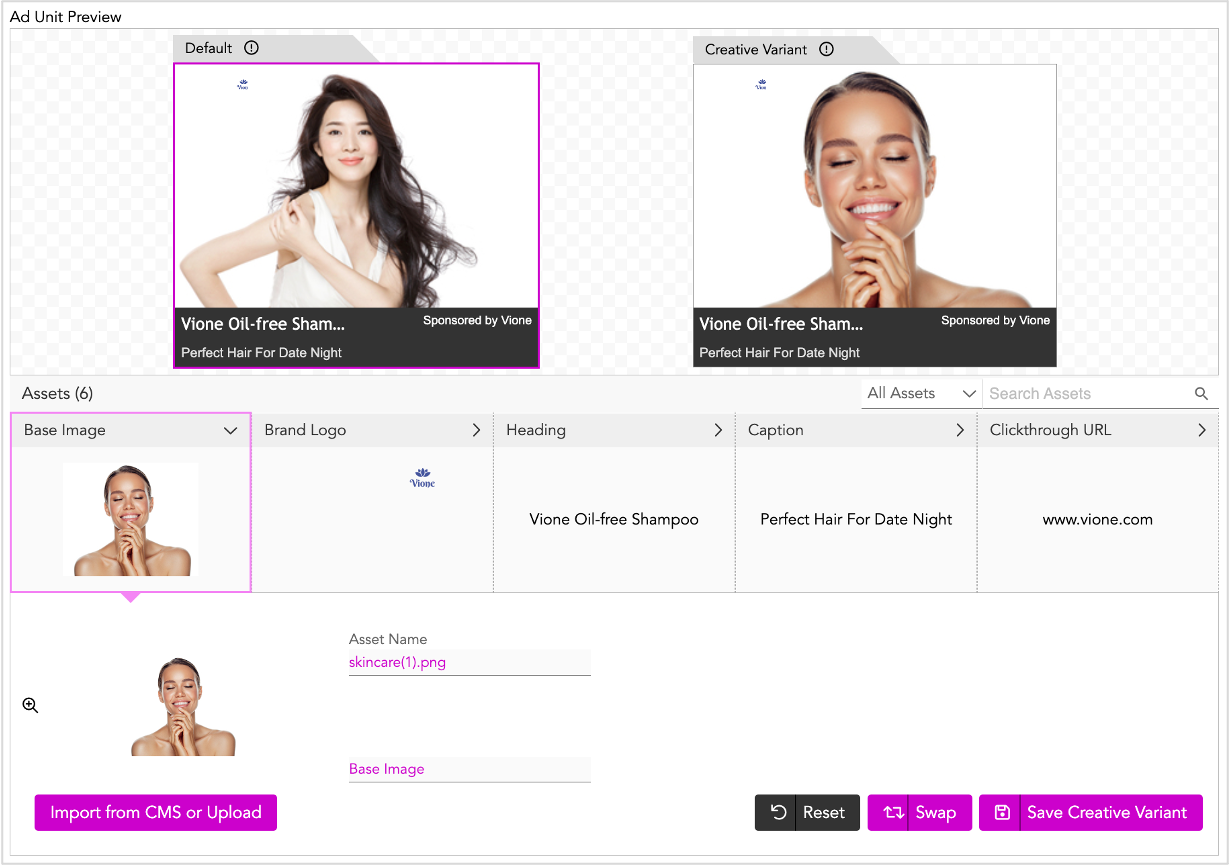1230x866 pixels.
Task: Click the Vione logo in Default ad preview
Action: (242, 85)
